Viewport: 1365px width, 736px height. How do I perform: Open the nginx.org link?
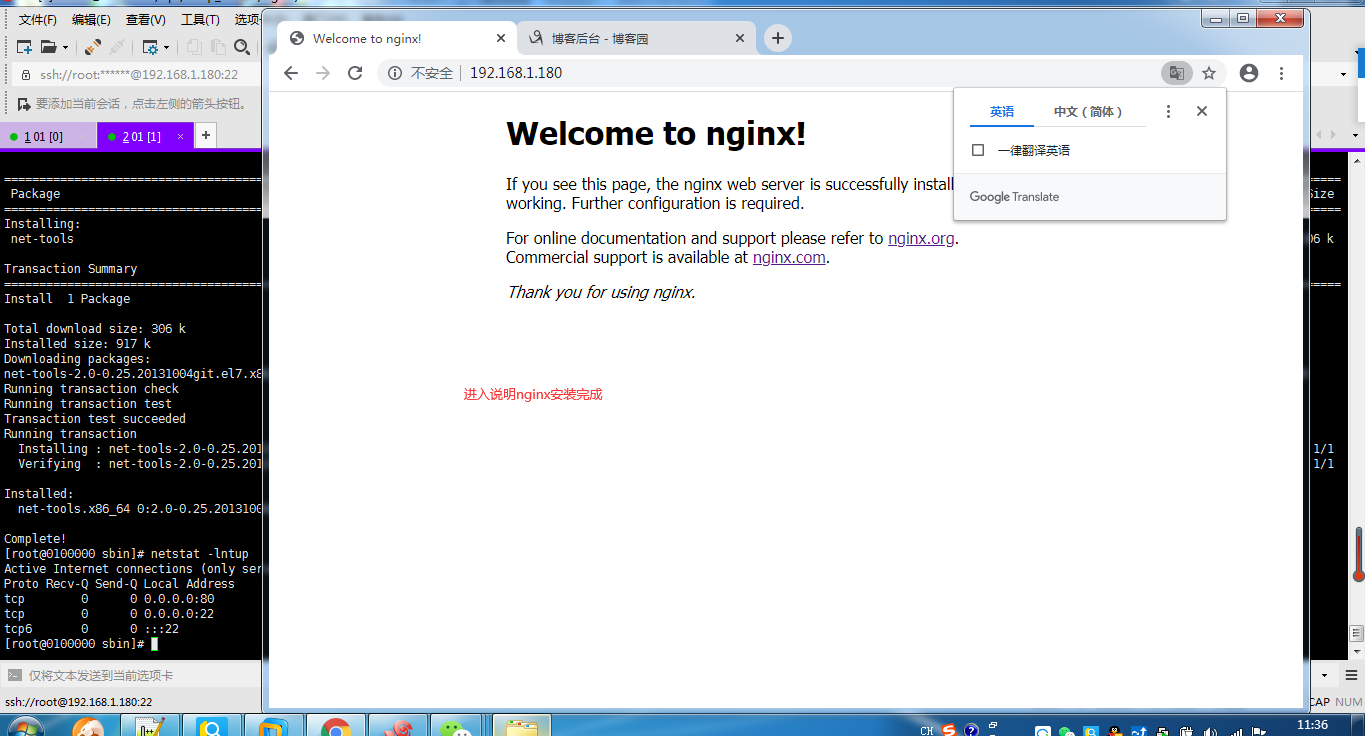[921, 238]
